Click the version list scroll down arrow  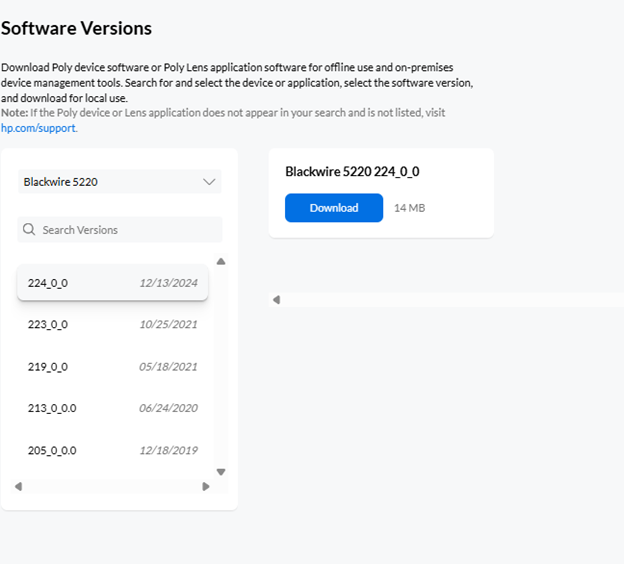pyautogui.click(x=221, y=472)
